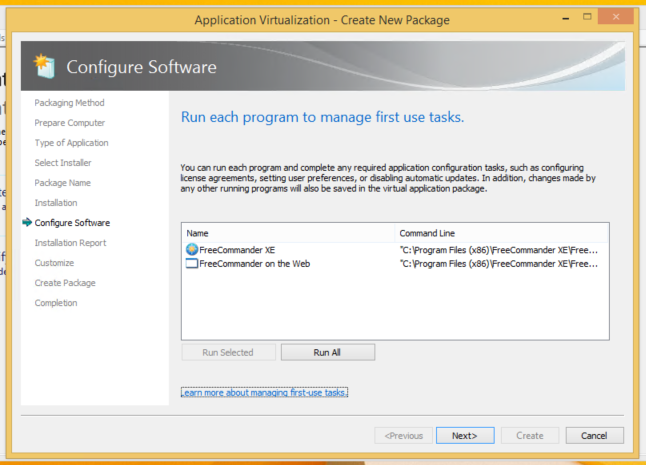
Task: Select the FreeCommander on the Web row
Action: [255, 264]
